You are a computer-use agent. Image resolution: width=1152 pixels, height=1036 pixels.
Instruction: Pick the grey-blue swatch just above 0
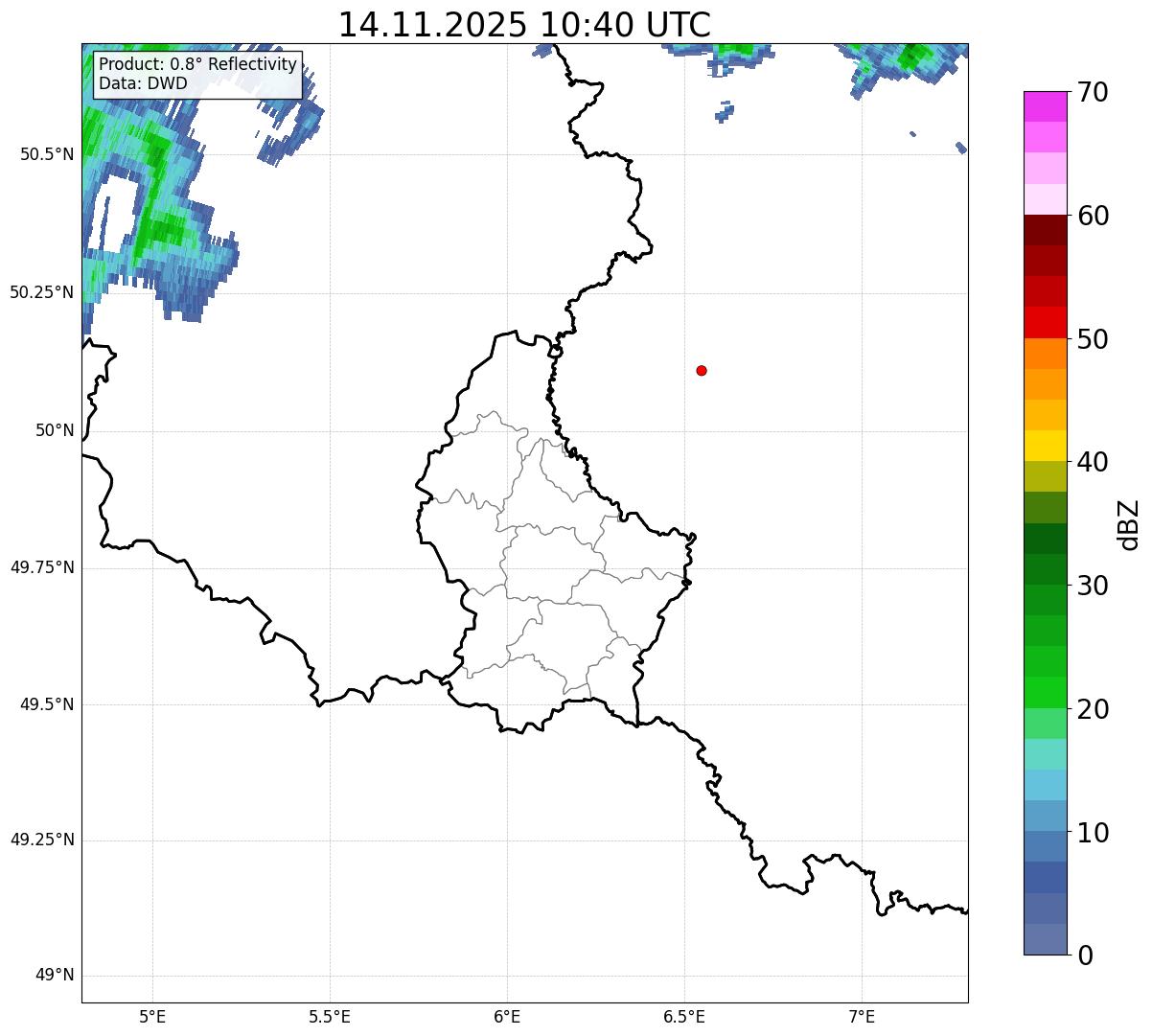coord(1046,938)
